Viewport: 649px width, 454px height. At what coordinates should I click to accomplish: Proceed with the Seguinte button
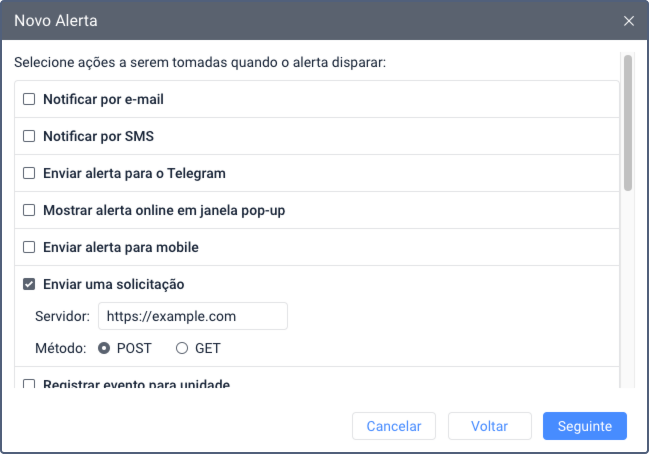tap(585, 426)
